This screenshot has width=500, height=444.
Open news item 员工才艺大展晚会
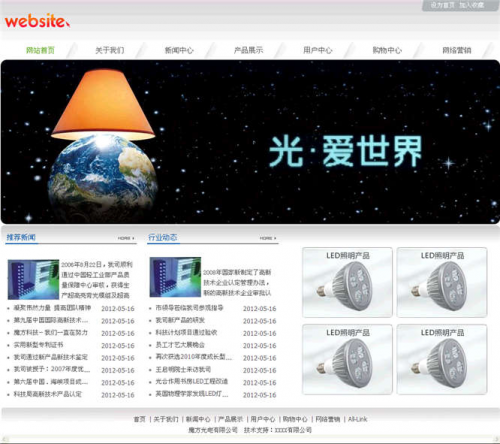(x=180, y=345)
